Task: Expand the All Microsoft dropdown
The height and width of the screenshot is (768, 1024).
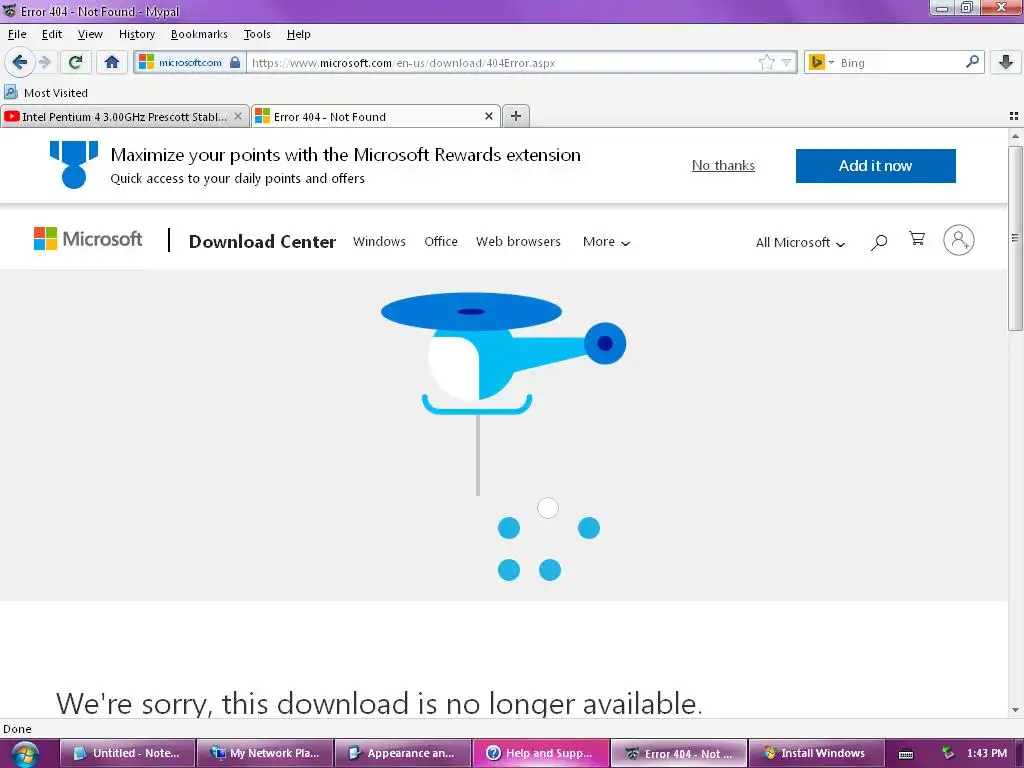Action: point(800,242)
